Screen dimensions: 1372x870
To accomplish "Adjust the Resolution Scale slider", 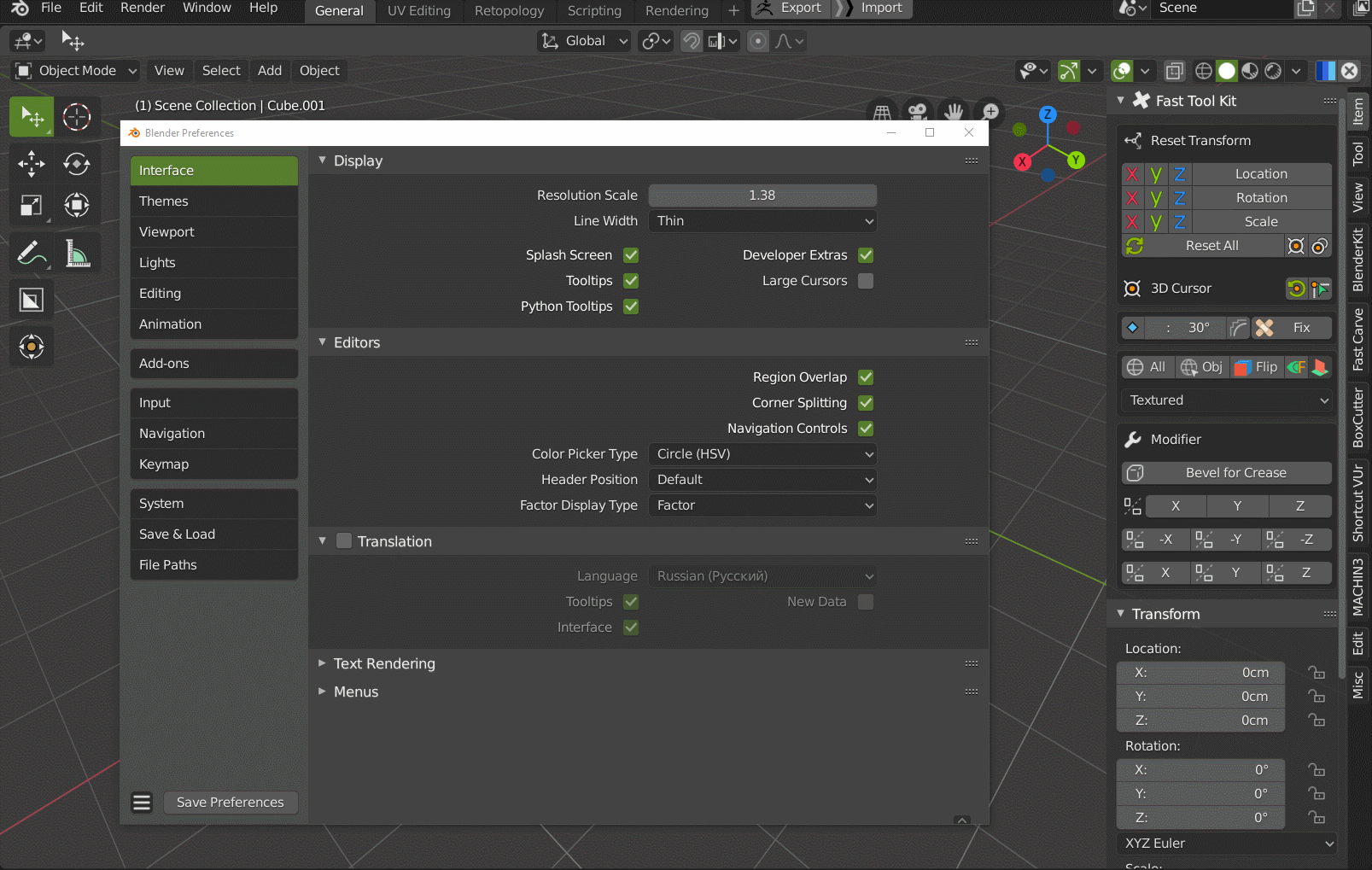I will pyautogui.click(x=762, y=195).
